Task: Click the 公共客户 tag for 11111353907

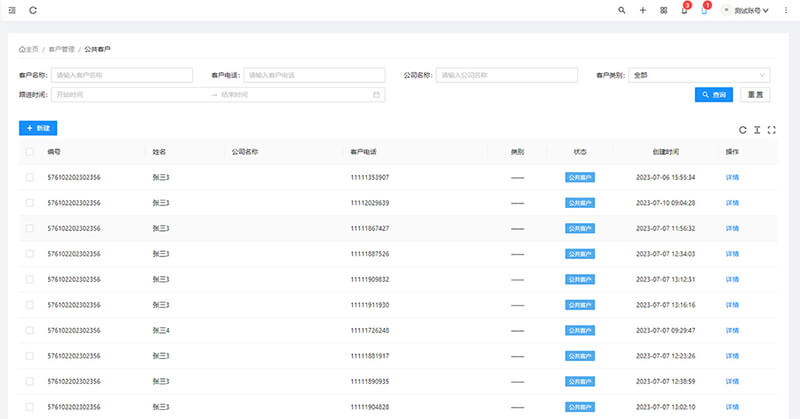Action: pos(580,177)
